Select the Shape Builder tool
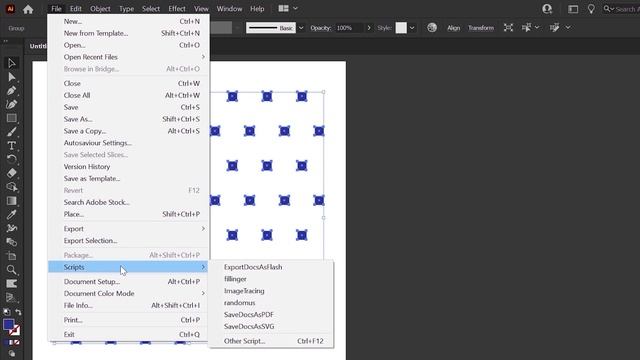 11,187
